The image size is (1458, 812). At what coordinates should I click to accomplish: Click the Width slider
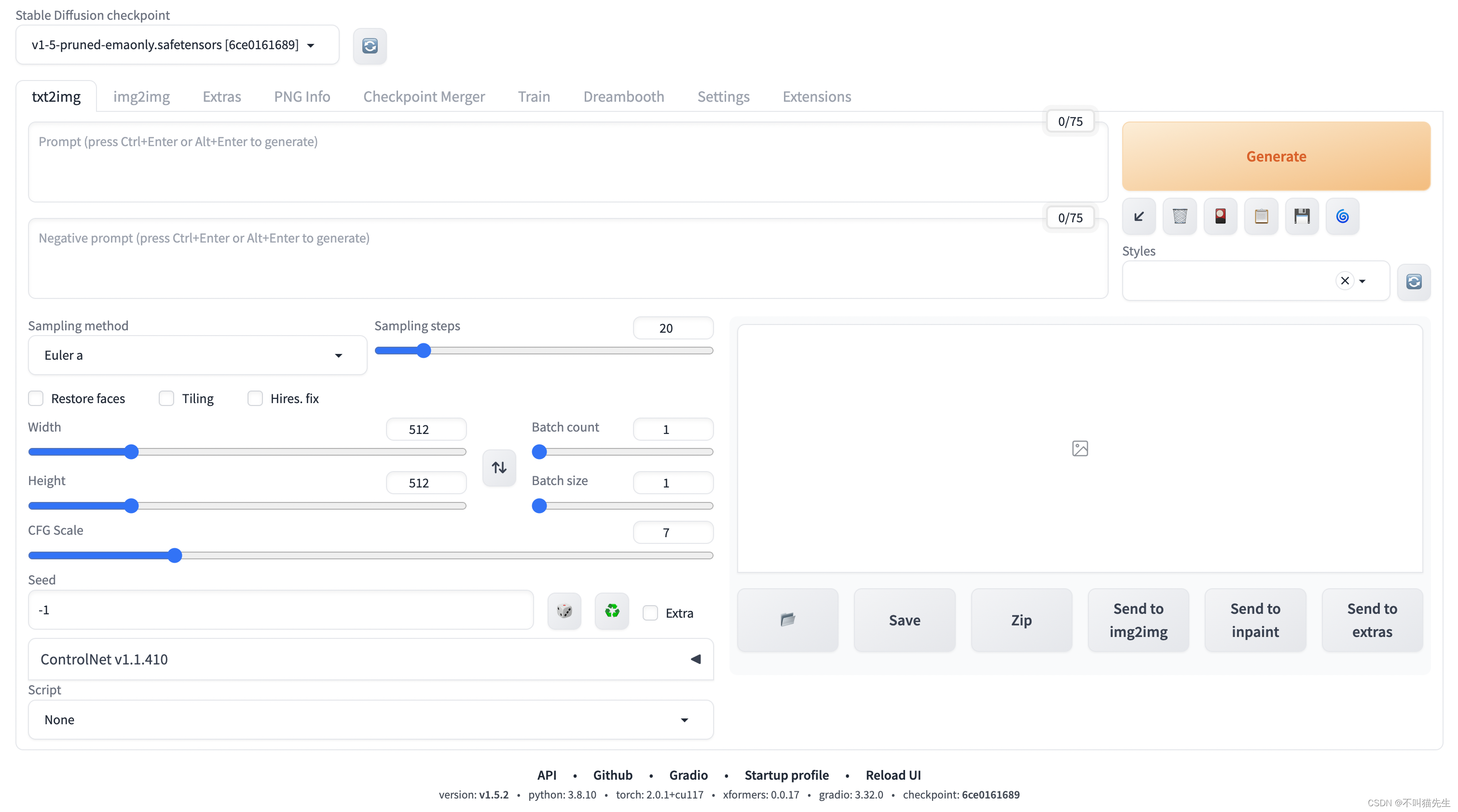pos(248,451)
